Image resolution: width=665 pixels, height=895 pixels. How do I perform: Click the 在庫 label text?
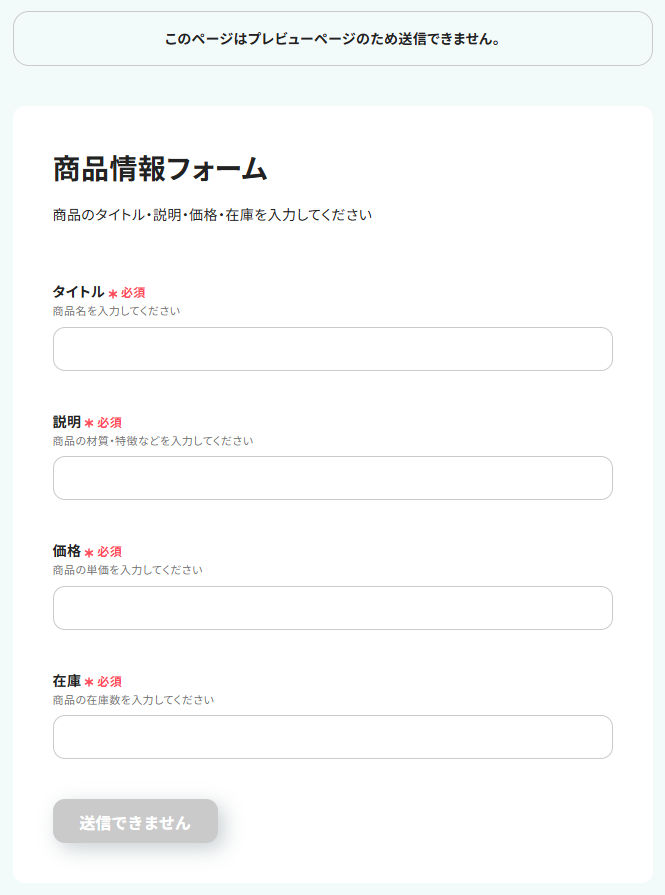(x=66, y=681)
